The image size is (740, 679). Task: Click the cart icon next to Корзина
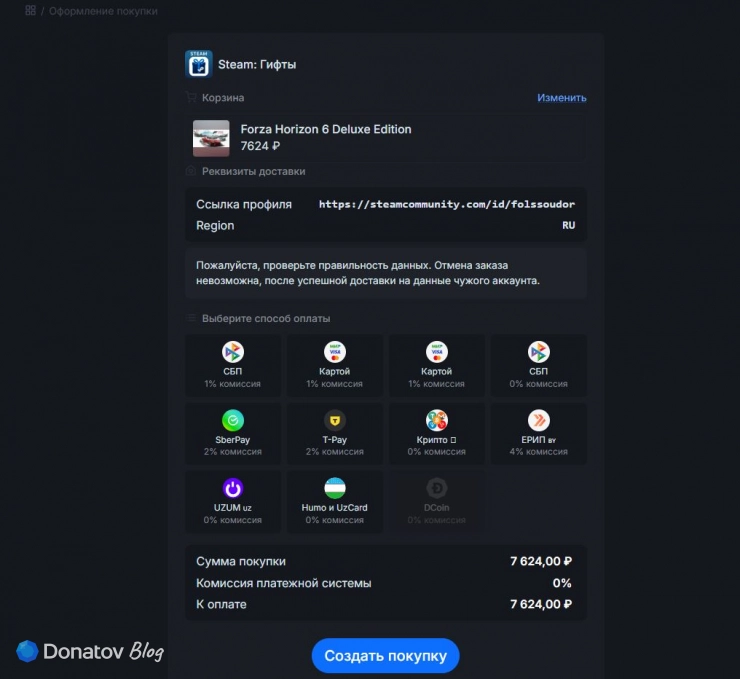coord(191,97)
